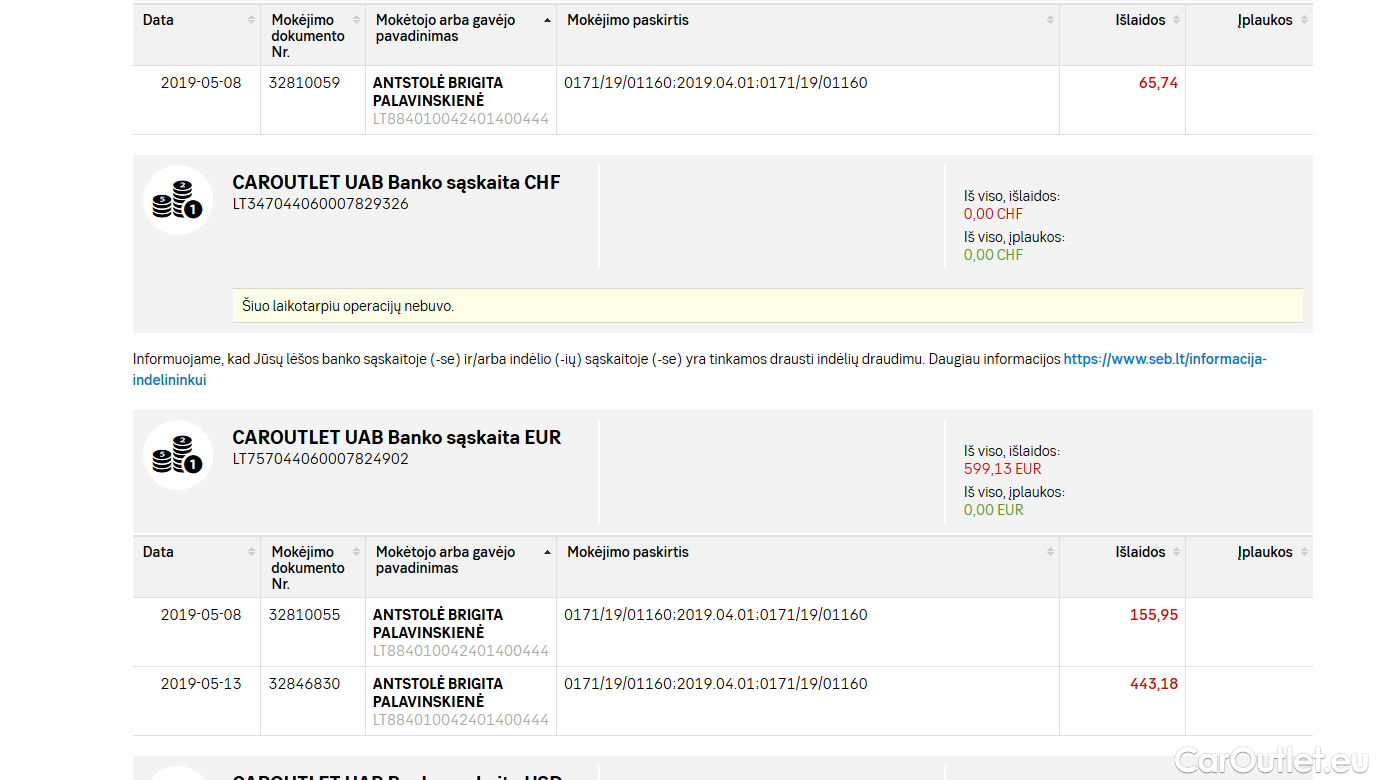Click the expense amount 443,18
Screen dimensions: 1379x780
click(1154, 684)
